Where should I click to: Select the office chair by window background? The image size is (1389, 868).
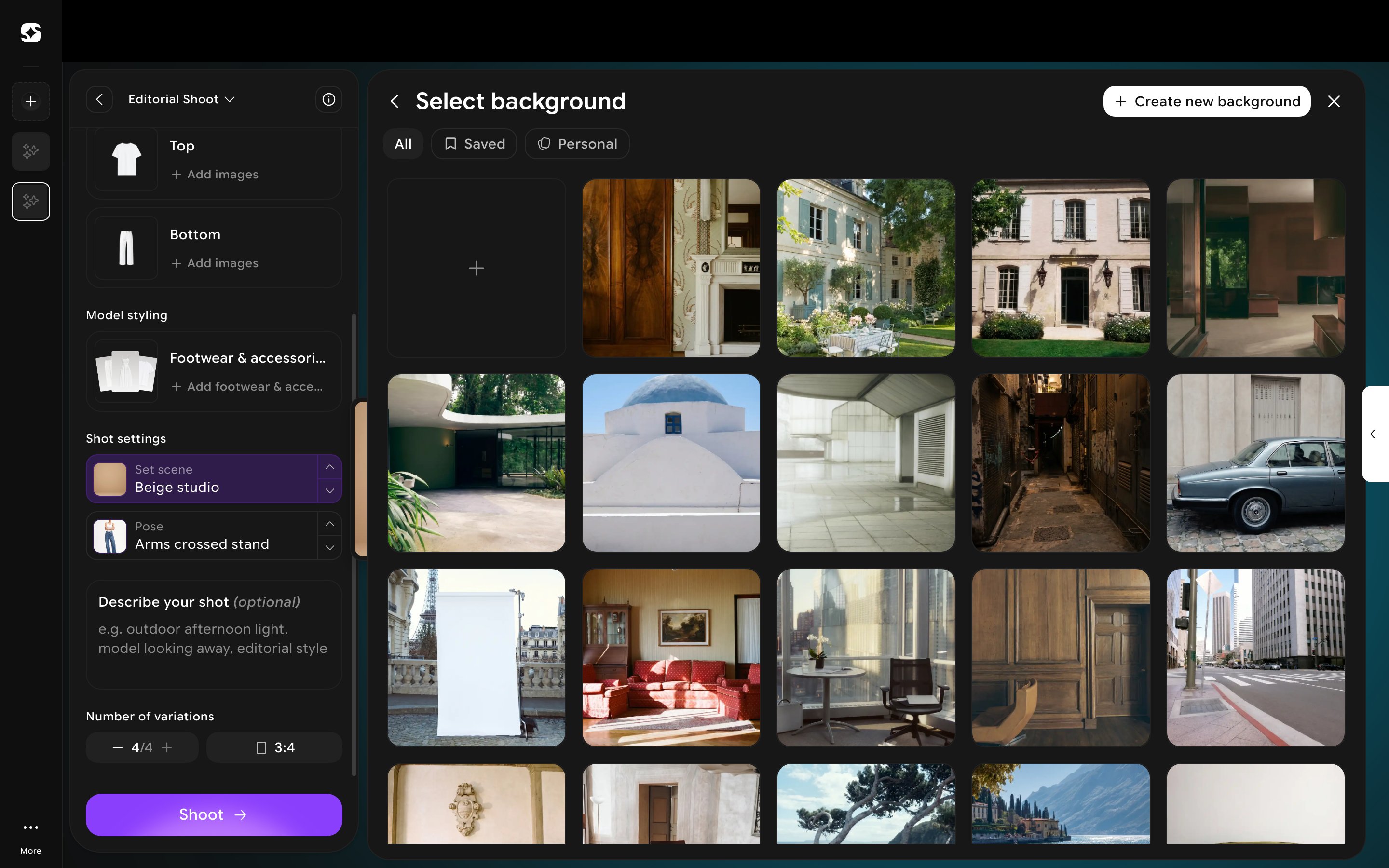pos(866,658)
